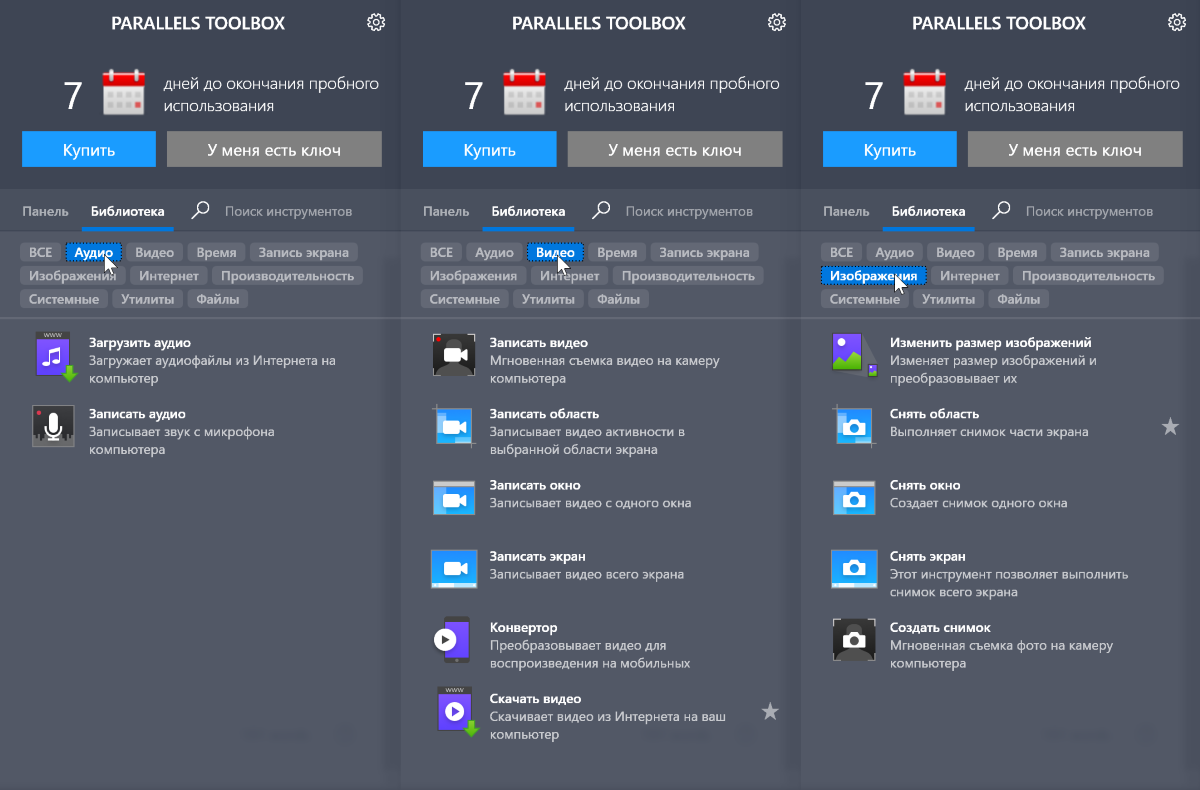The height and width of the screenshot is (790, 1200).
Task: Open the Скачать видео download icon
Action: [457, 711]
